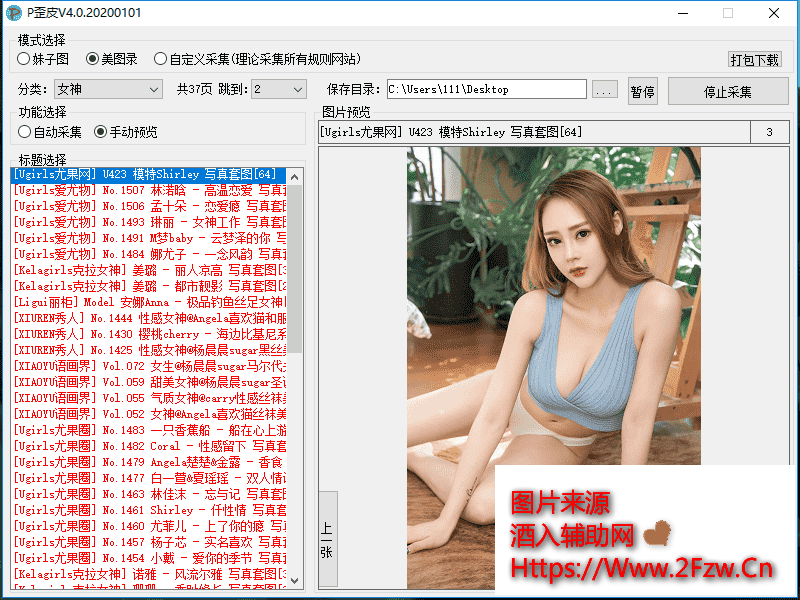
Task: Select row No.1493 琳丽 - 女神工作
Action: tap(148, 222)
